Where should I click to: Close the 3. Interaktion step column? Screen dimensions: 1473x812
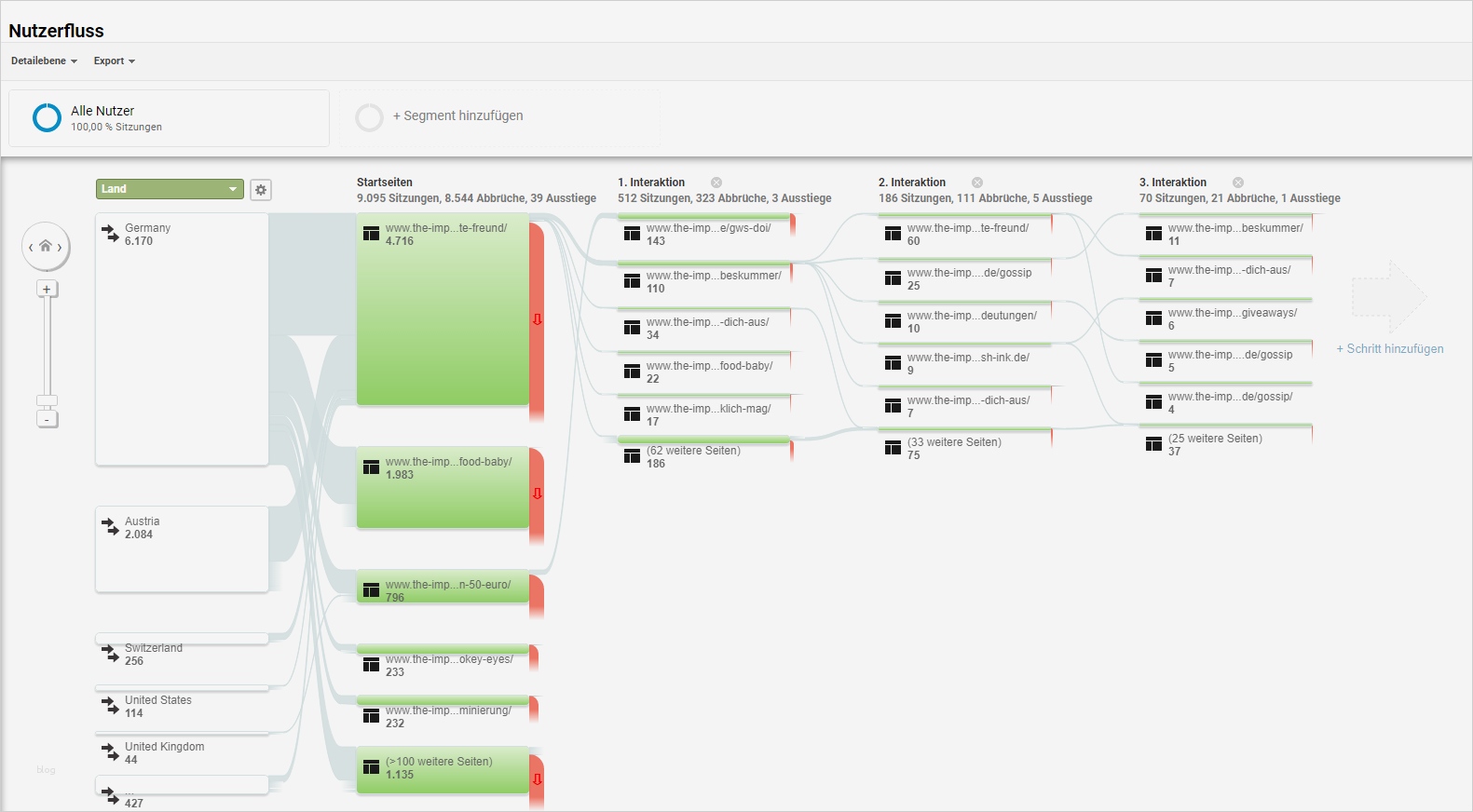1238,182
